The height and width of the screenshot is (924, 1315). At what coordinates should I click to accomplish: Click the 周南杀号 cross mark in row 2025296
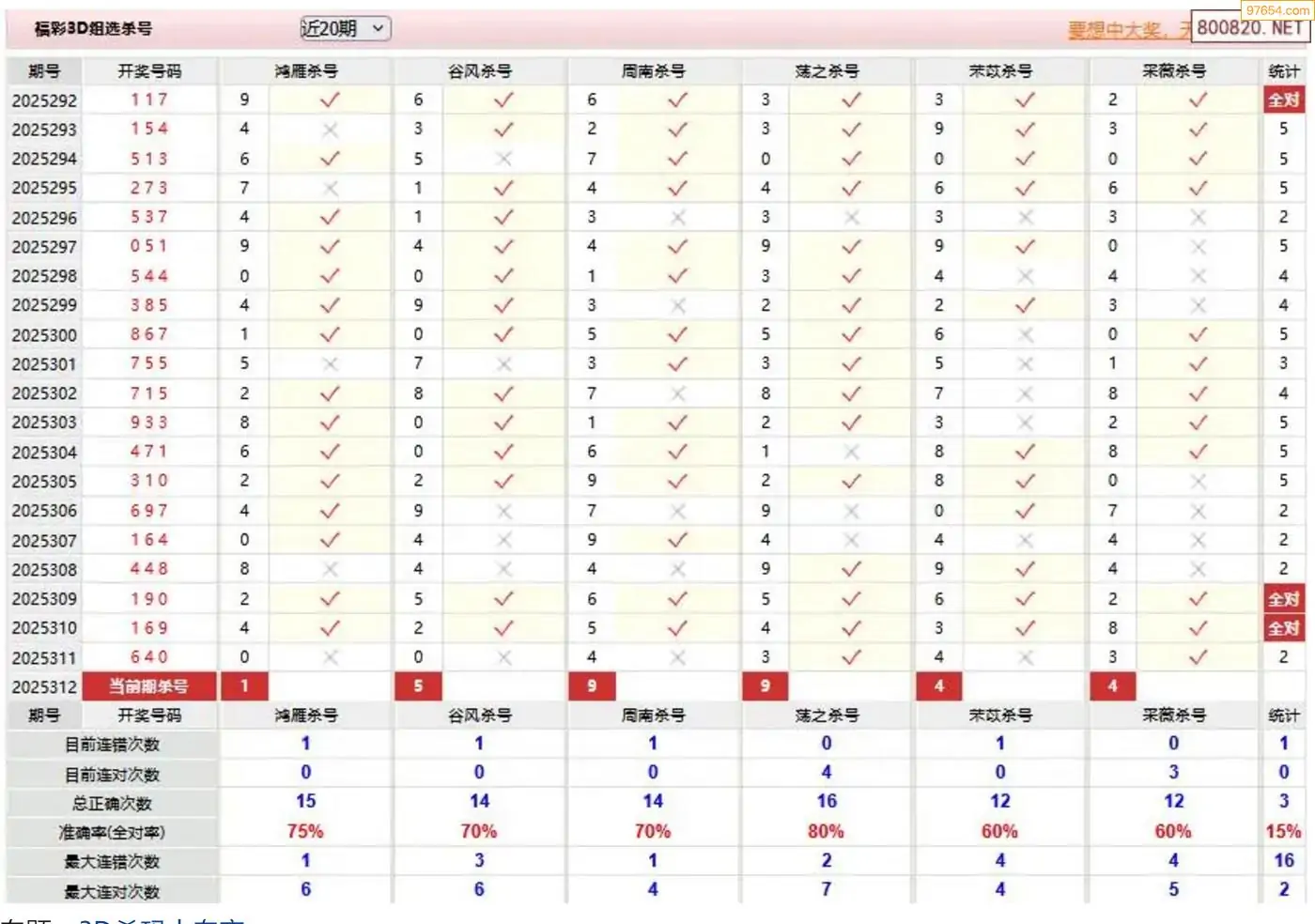coord(678,217)
